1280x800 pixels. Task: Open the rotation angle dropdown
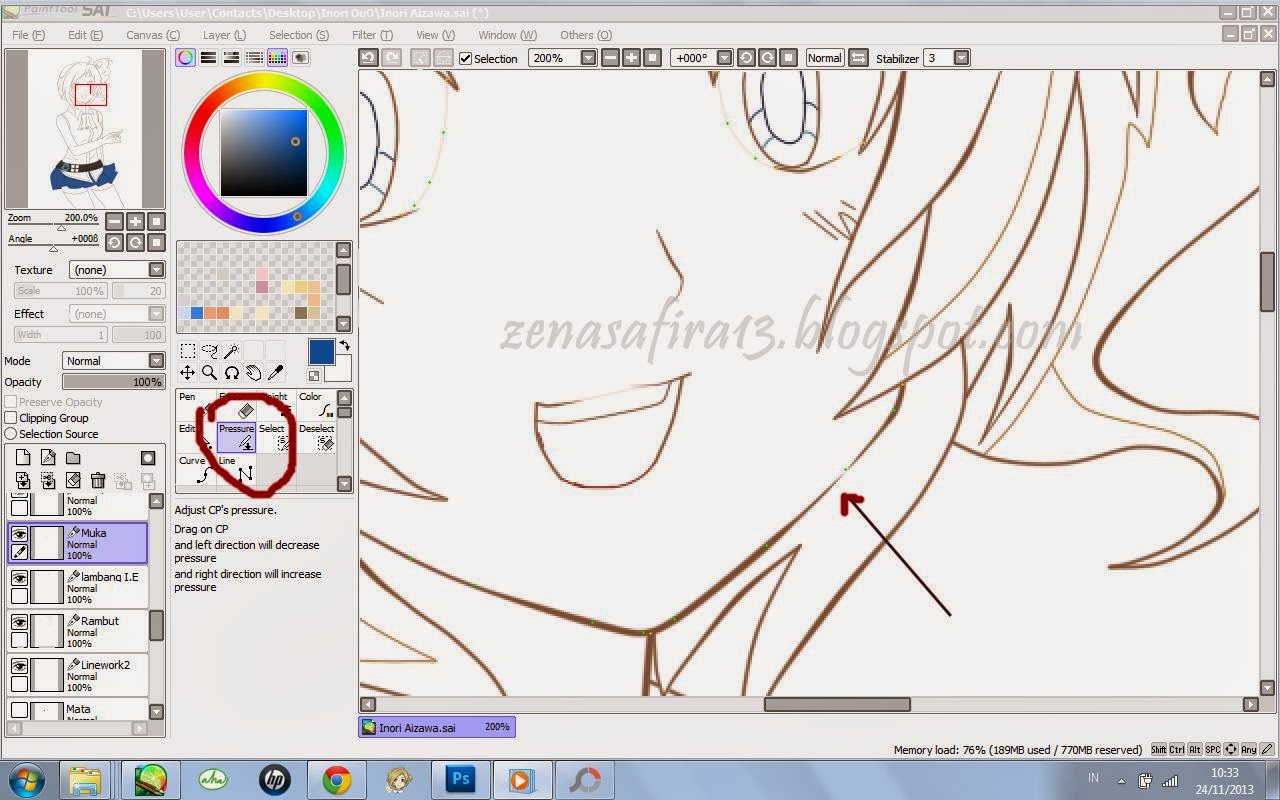pyautogui.click(x=724, y=58)
